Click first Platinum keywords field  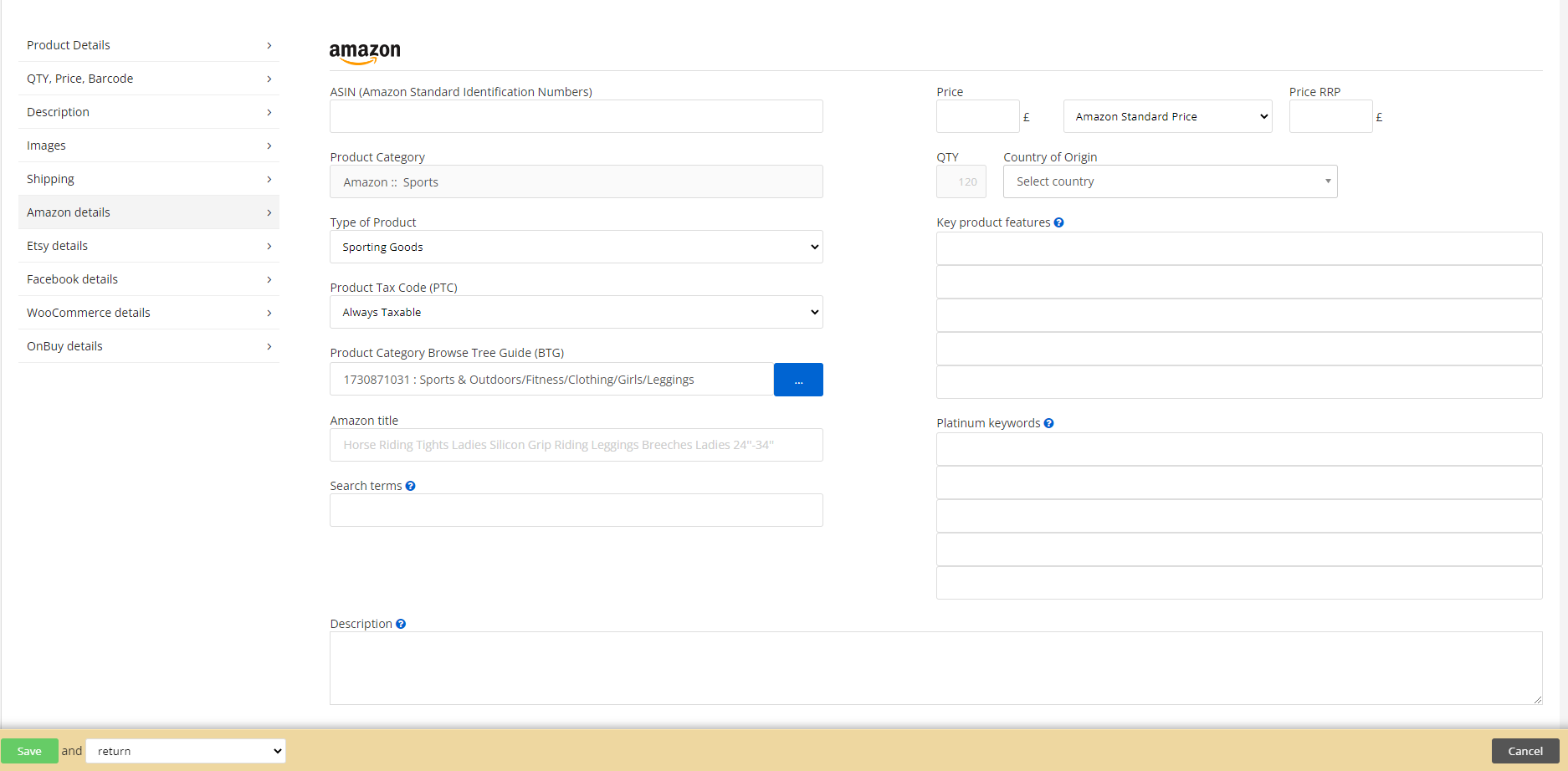coord(1239,449)
